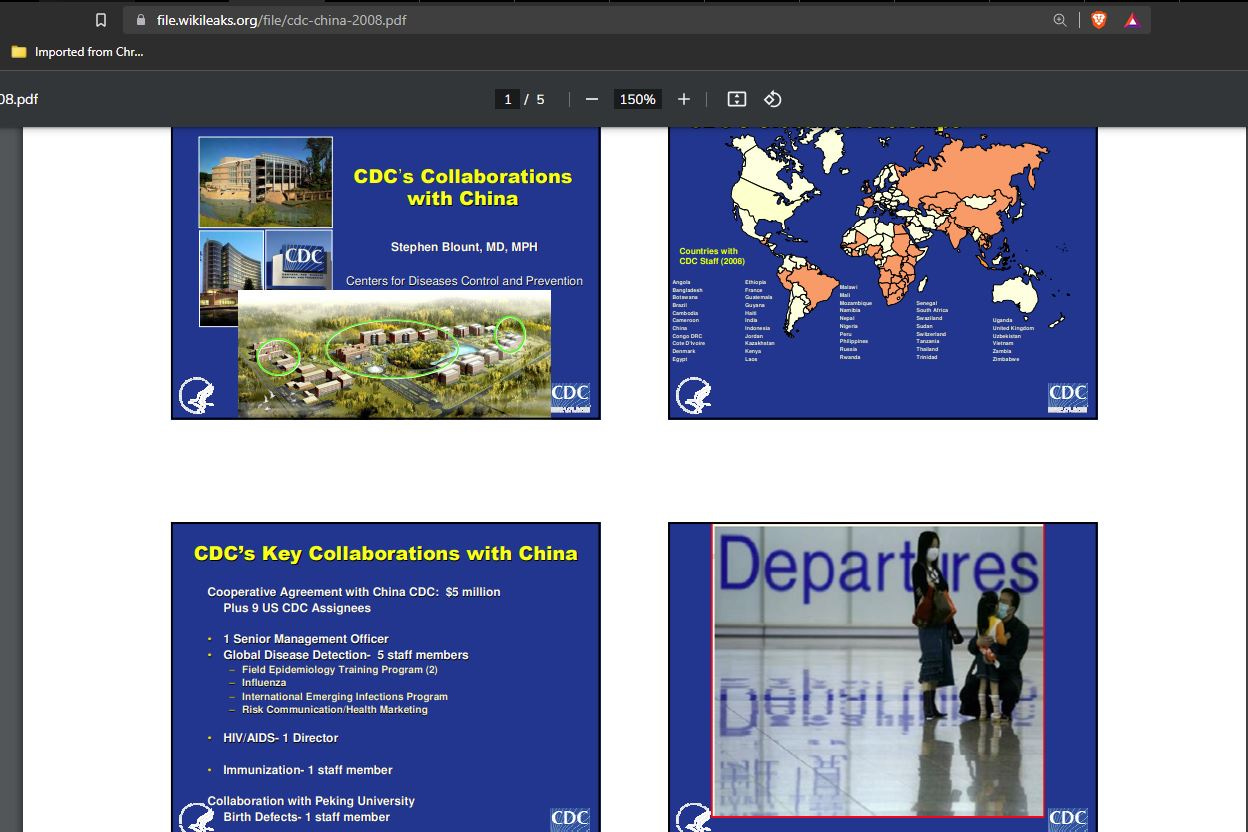Screen dimensions: 1248x832
Task: Click Stephen Blount, MD, MPH text
Action: [x=464, y=247]
